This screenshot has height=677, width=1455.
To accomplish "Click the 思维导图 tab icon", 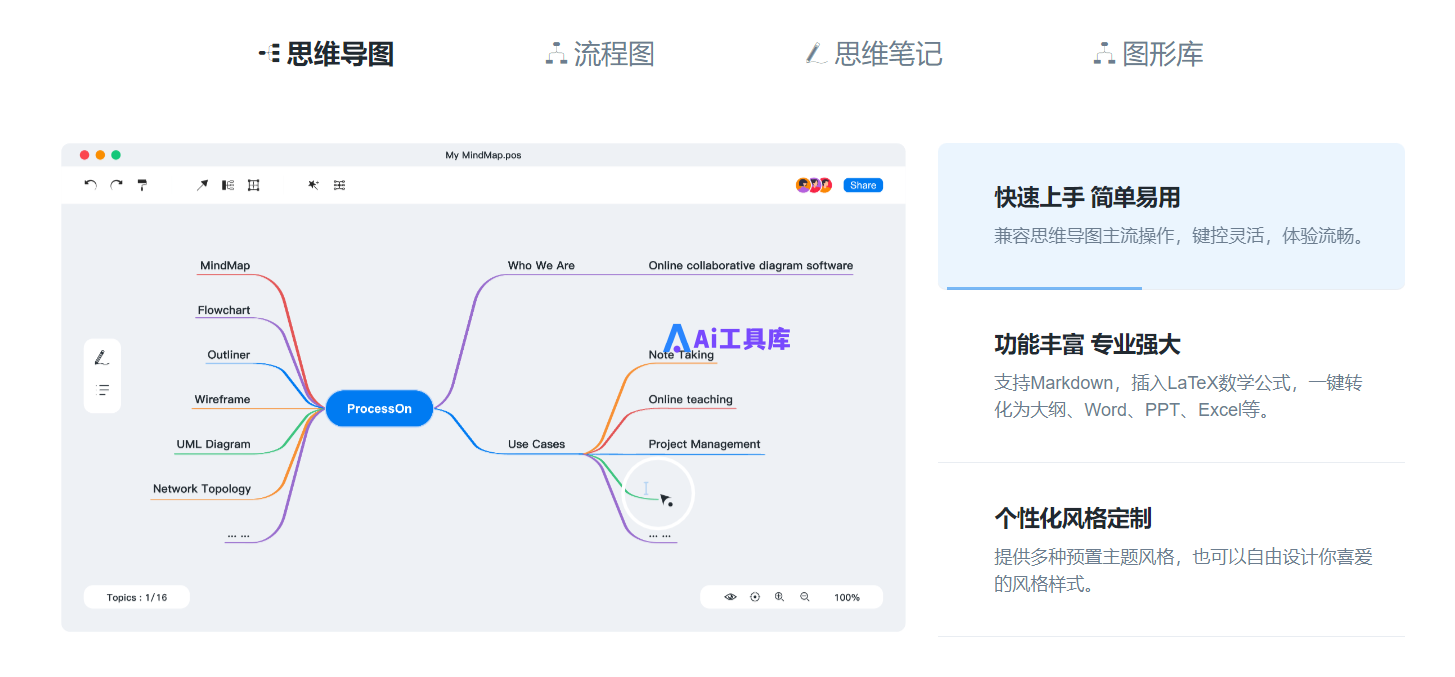I will 269,53.
